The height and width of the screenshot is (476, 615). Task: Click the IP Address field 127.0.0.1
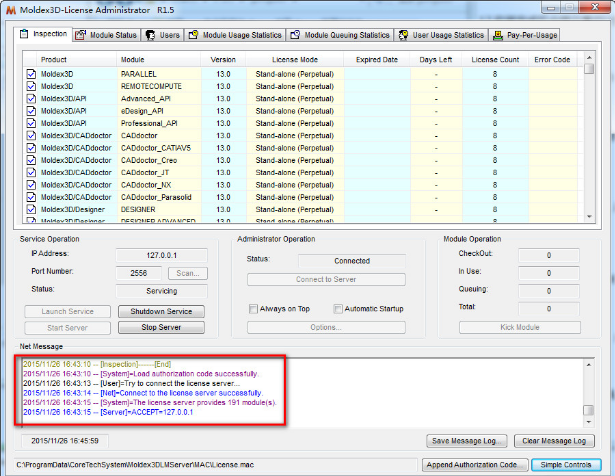[162, 255]
